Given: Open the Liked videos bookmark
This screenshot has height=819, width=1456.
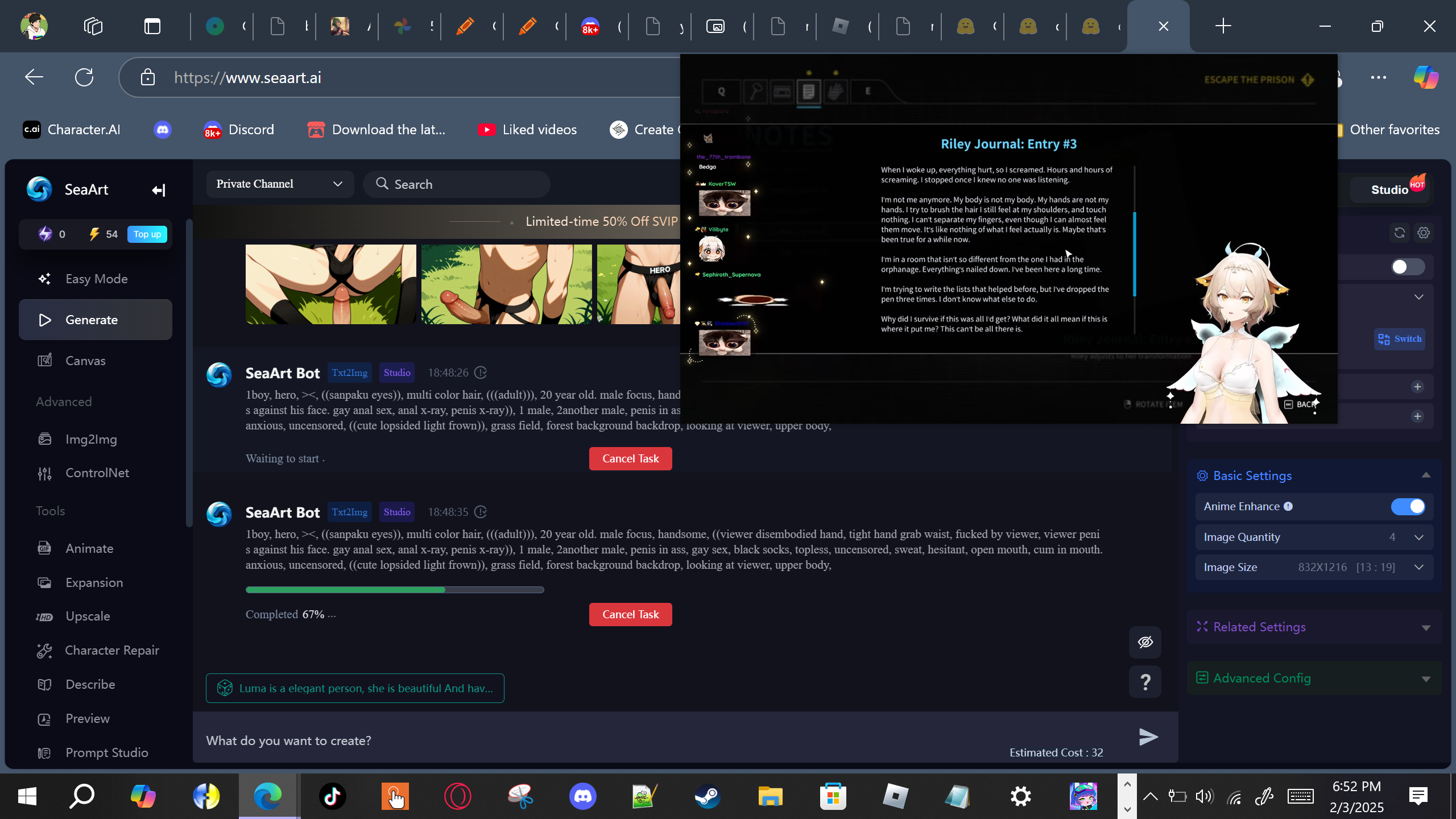Looking at the screenshot, I should tap(528, 130).
